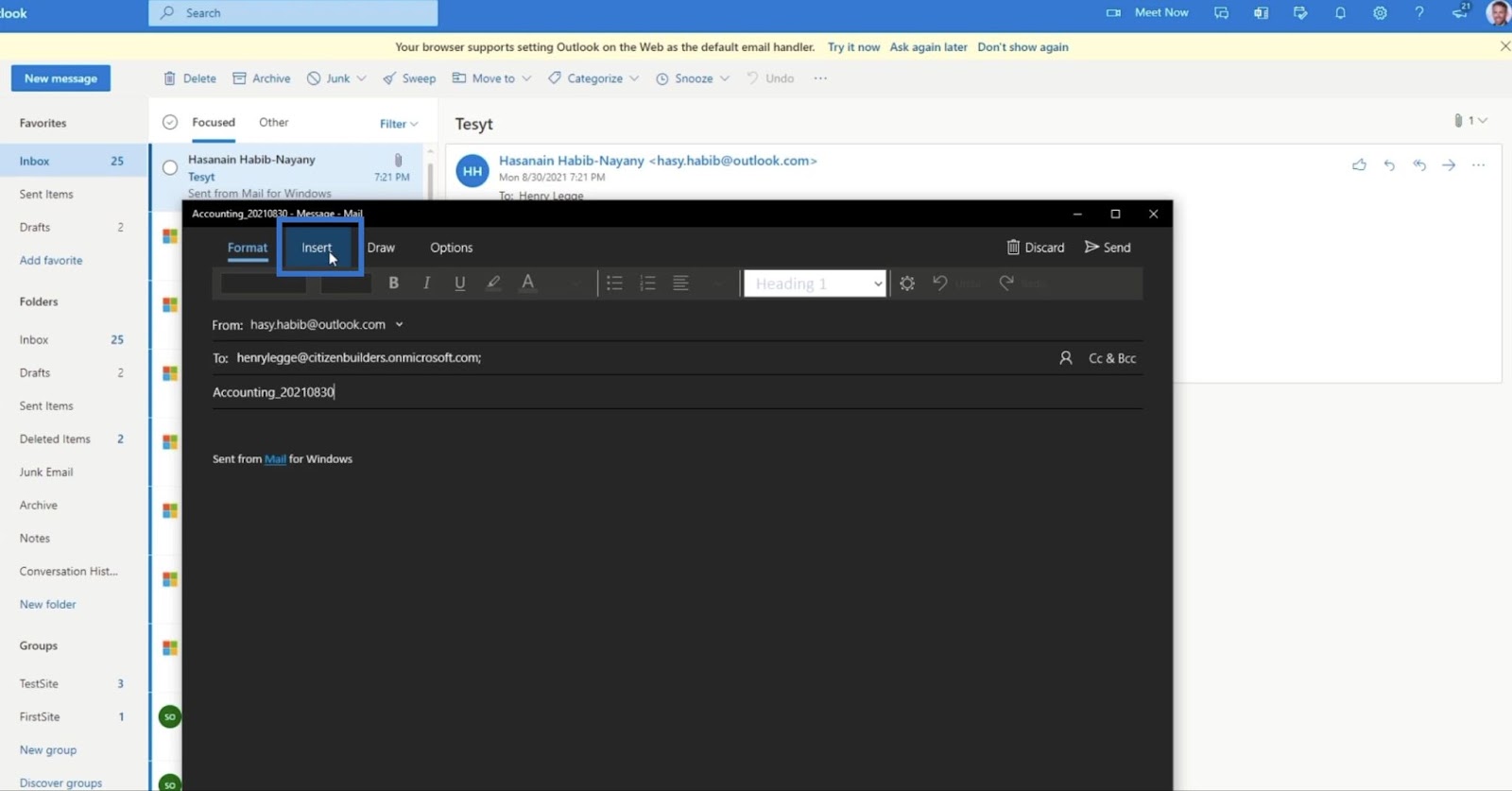
Task: Expand the From address dropdown
Action: pos(399,324)
